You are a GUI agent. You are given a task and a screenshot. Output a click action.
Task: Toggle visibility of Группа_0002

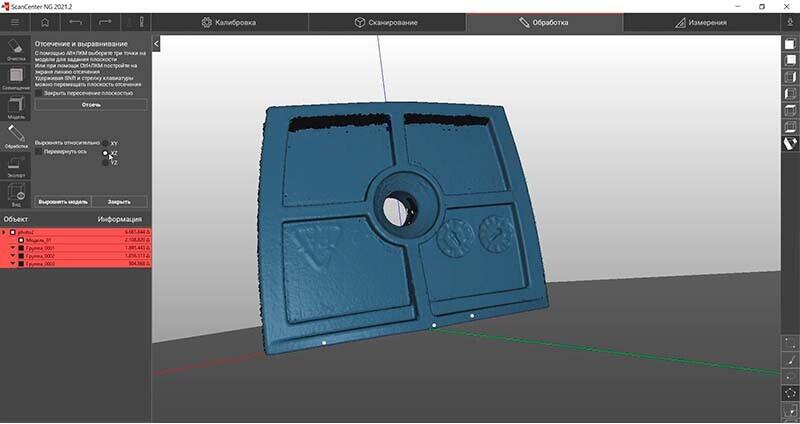[x=21, y=256]
